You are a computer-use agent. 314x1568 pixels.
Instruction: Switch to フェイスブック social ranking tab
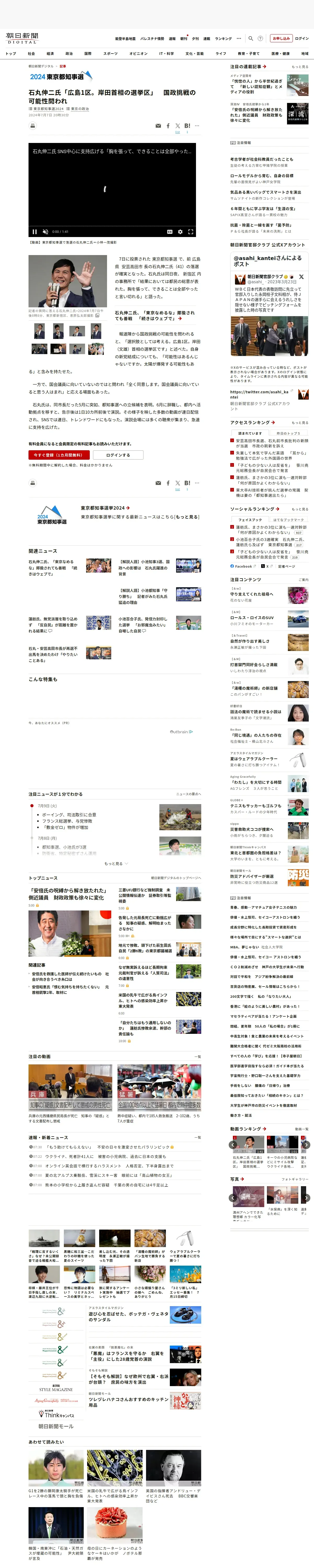pyautogui.click(x=249, y=520)
